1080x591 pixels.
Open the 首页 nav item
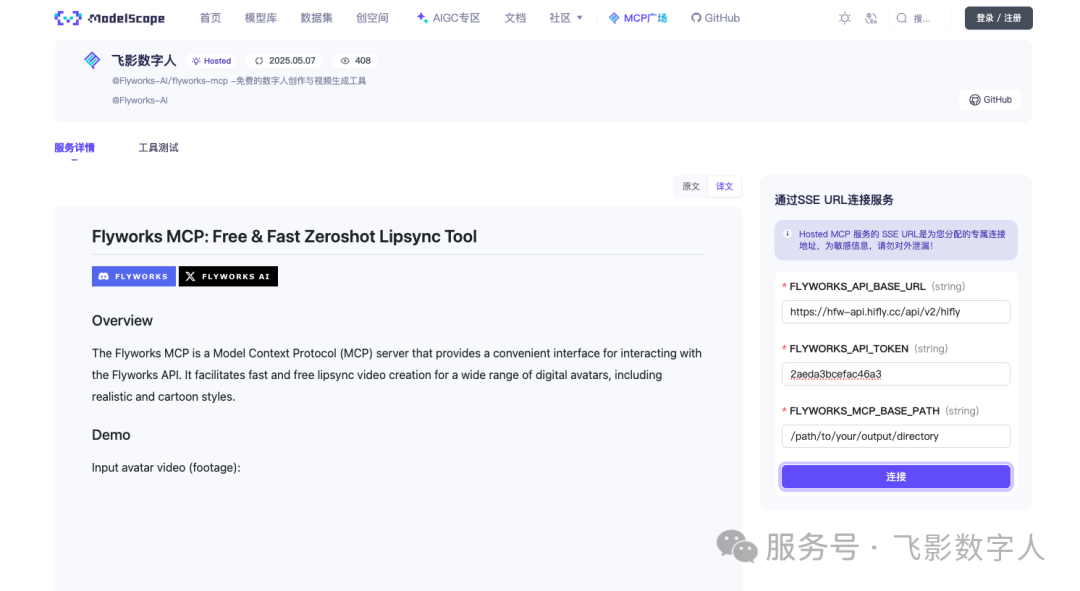210,18
